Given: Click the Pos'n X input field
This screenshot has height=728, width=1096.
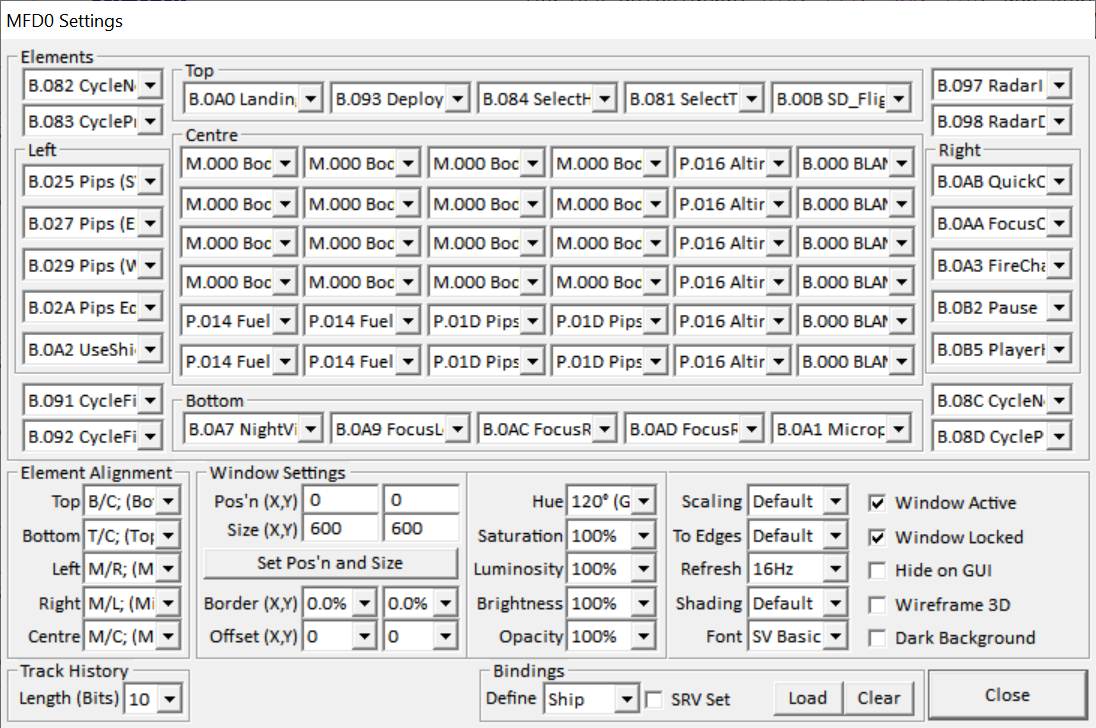Looking at the screenshot, I should click(340, 500).
